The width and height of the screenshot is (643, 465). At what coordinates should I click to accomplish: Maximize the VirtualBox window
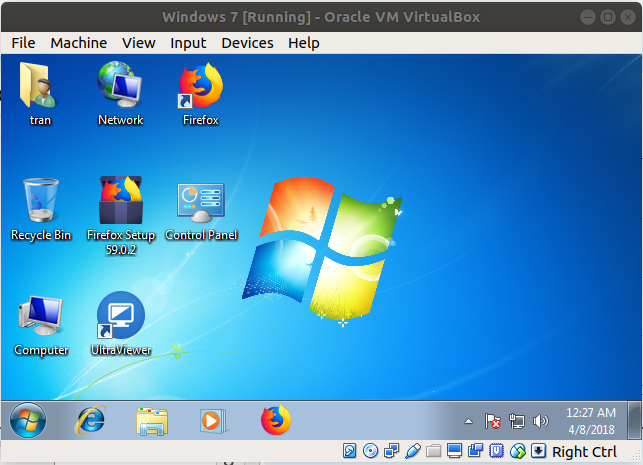pos(608,17)
